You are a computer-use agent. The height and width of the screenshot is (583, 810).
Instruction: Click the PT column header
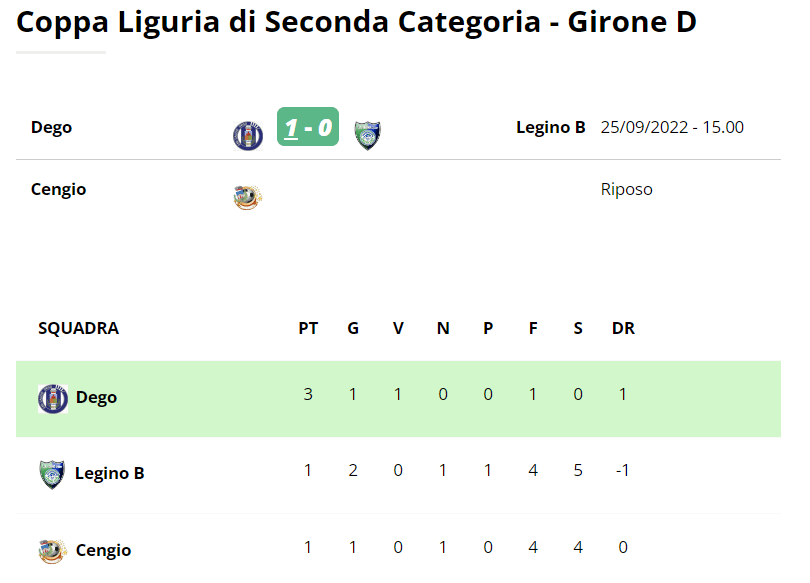[x=308, y=328]
